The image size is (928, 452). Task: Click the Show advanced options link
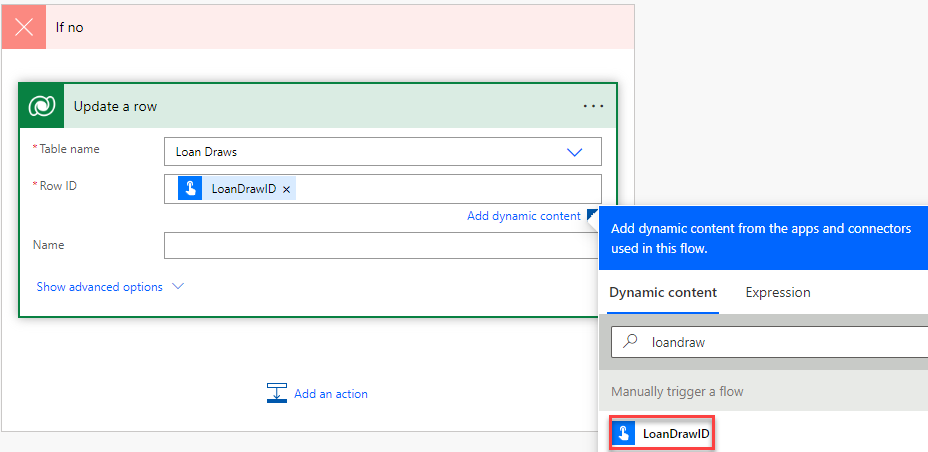click(x=99, y=287)
